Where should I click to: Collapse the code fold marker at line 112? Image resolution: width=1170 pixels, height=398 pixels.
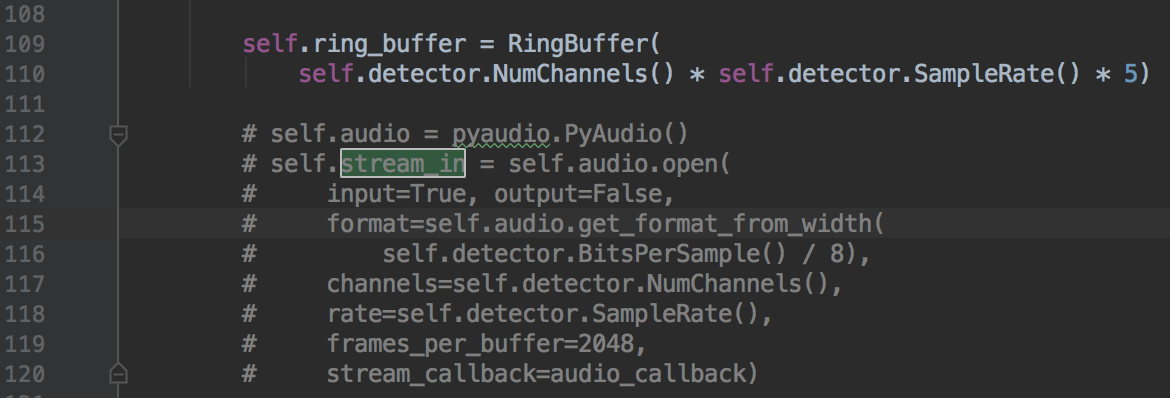(x=118, y=135)
